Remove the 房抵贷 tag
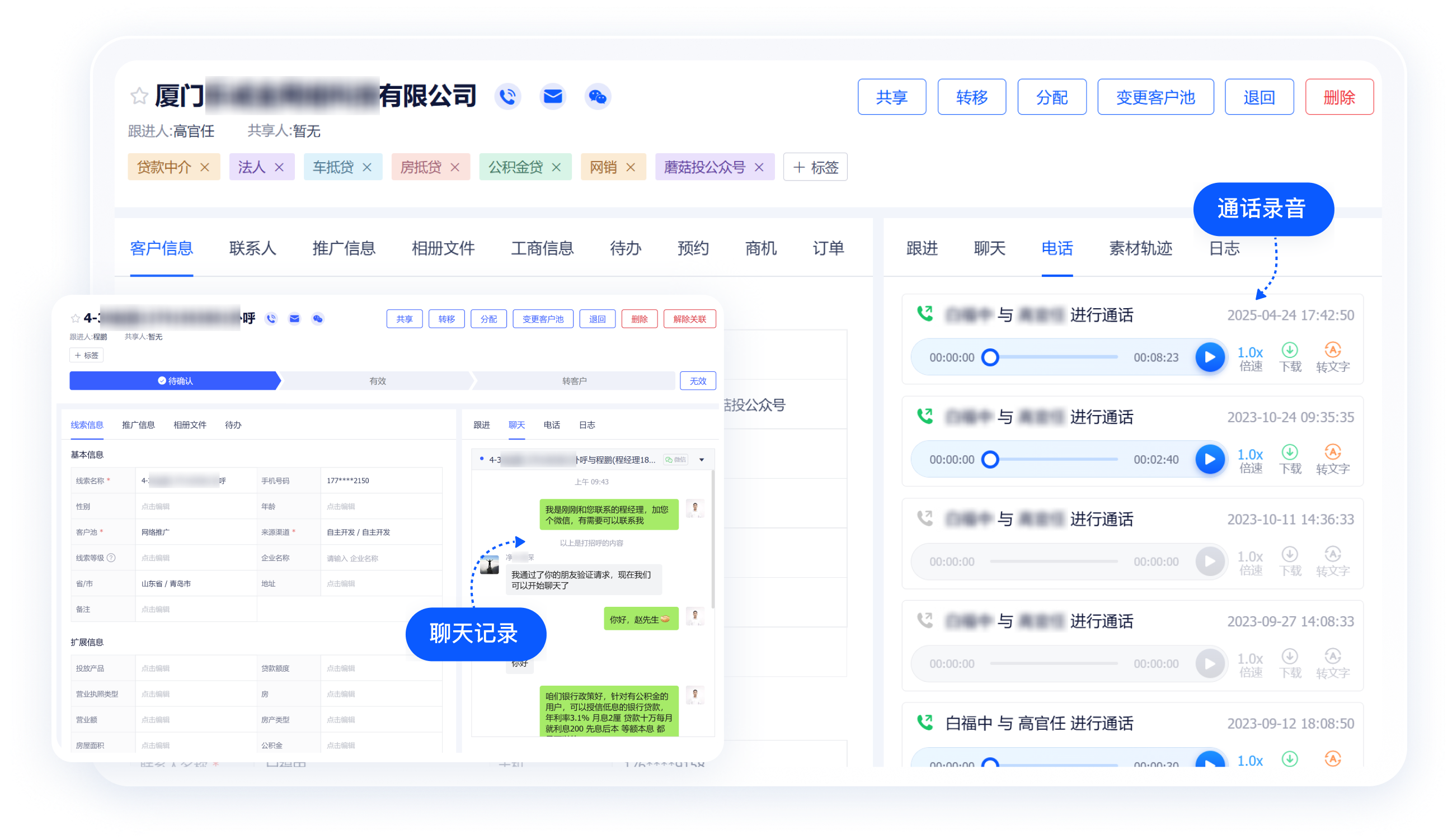This screenshot has height=840, width=1452. pyautogui.click(x=454, y=168)
